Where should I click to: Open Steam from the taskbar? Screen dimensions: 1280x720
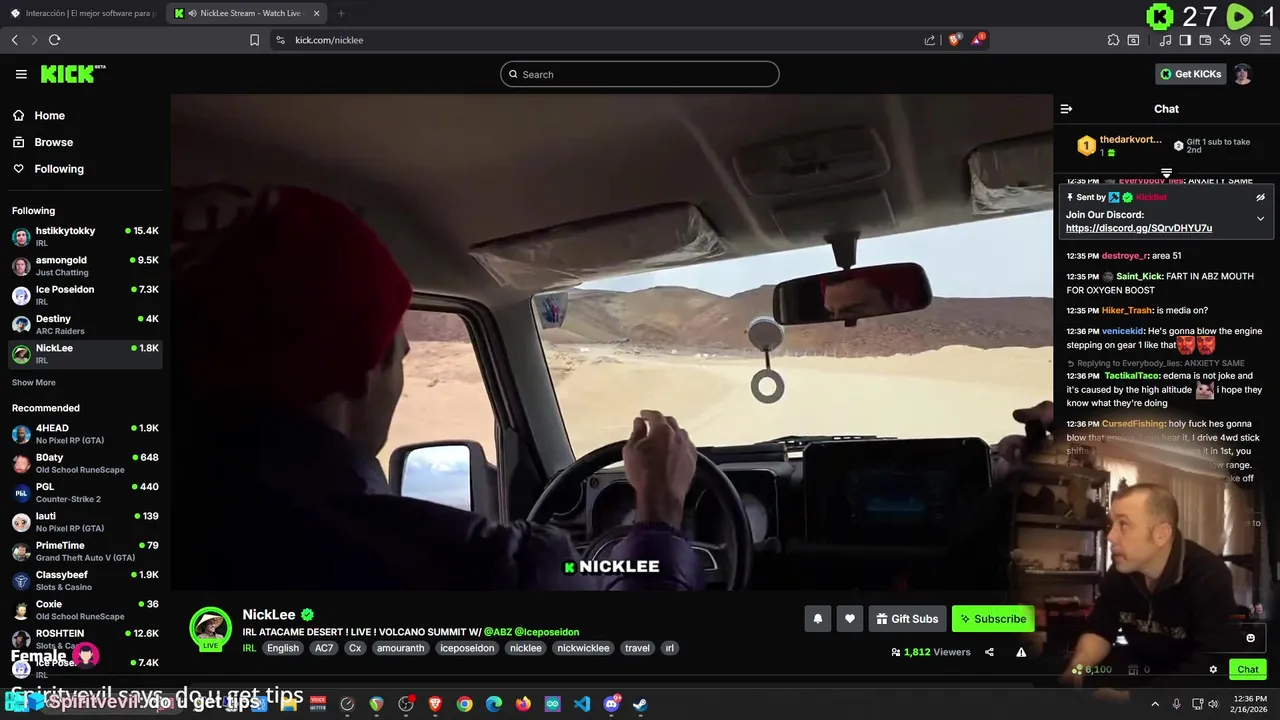[640, 704]
